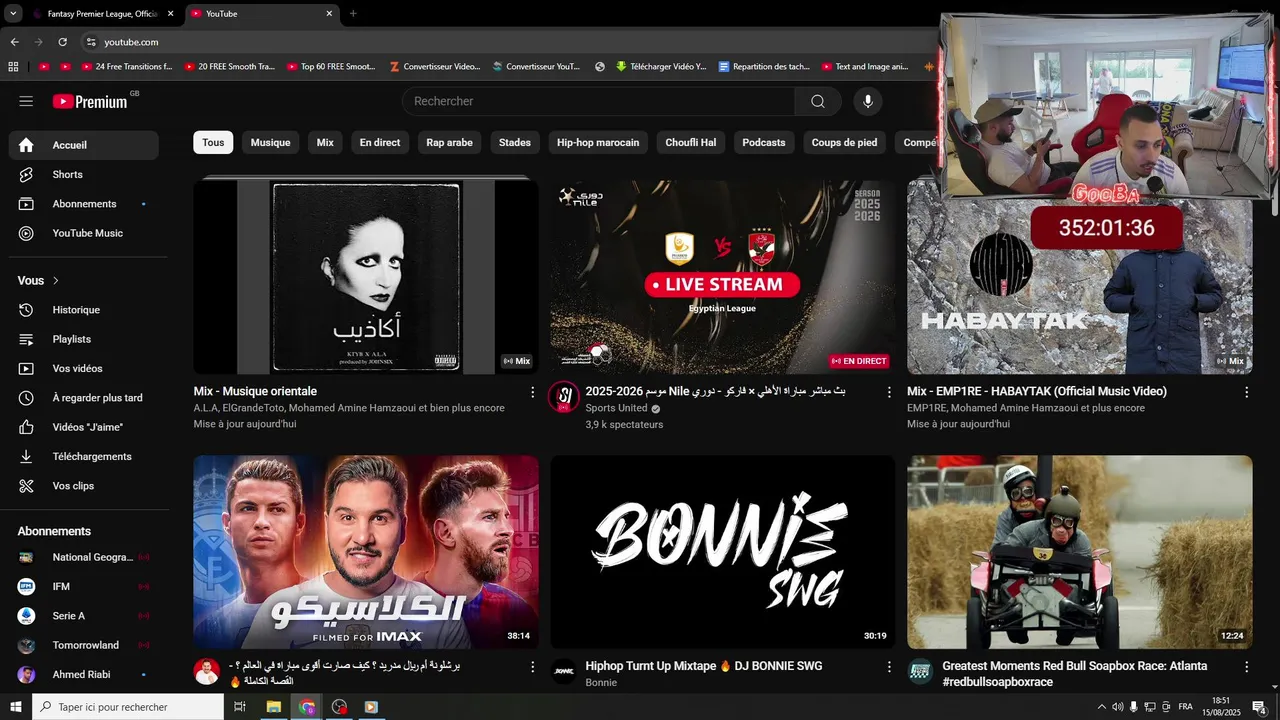This screenshot has width=1280, height=720.
Task: Open the Windows notification center
Action: tap(1259, 707)
